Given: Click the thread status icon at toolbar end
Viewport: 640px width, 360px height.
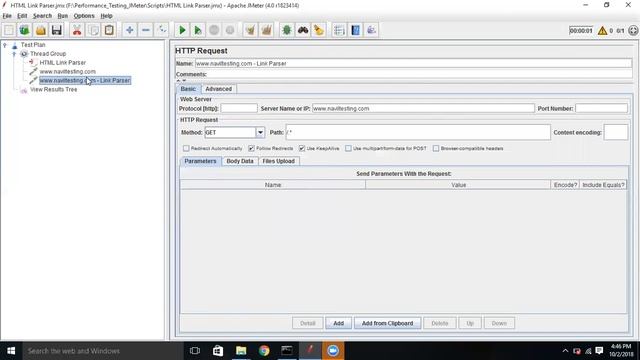Looking at the screenshot, I should 633,31.
